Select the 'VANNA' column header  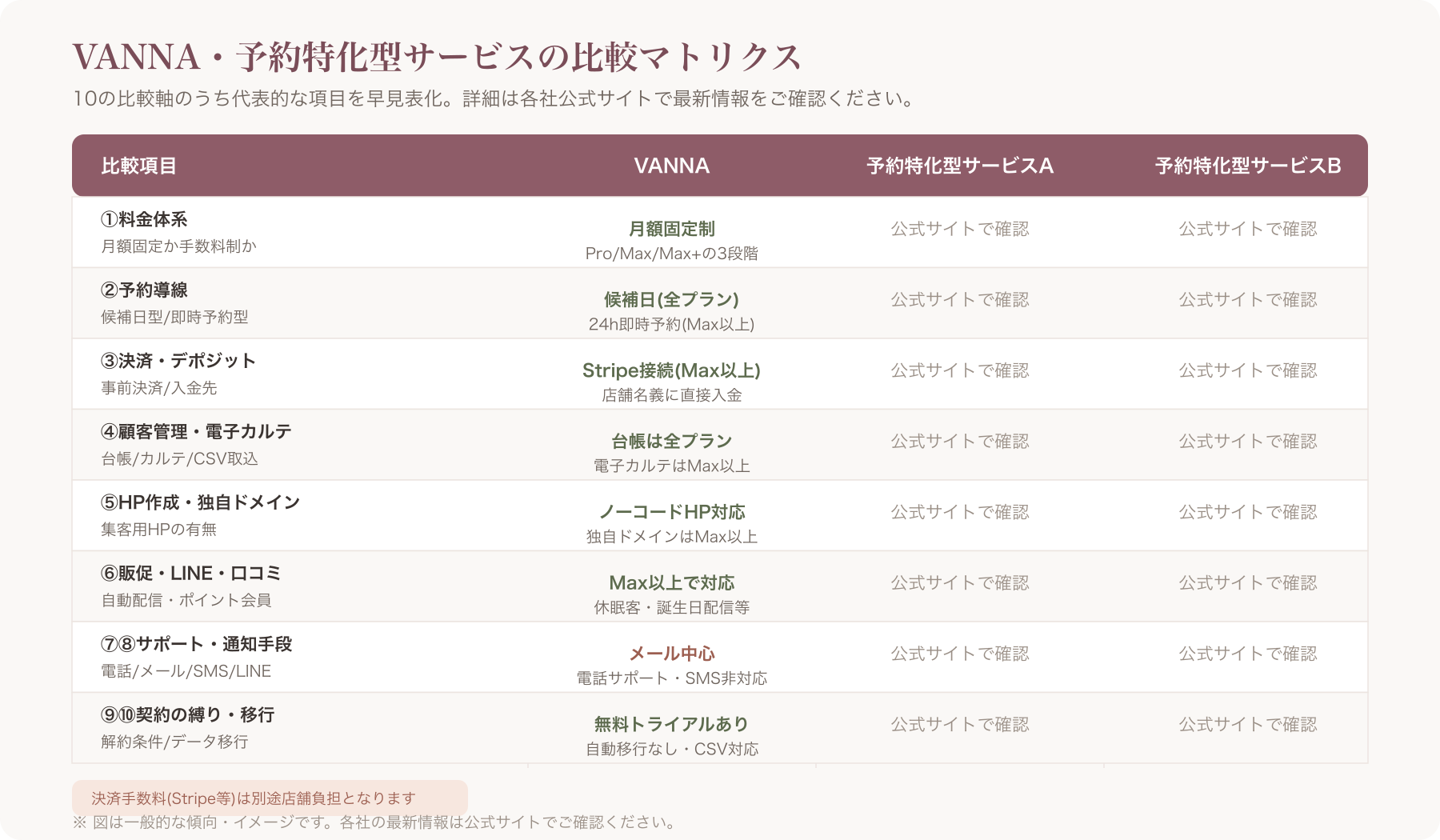coord(672,166)
